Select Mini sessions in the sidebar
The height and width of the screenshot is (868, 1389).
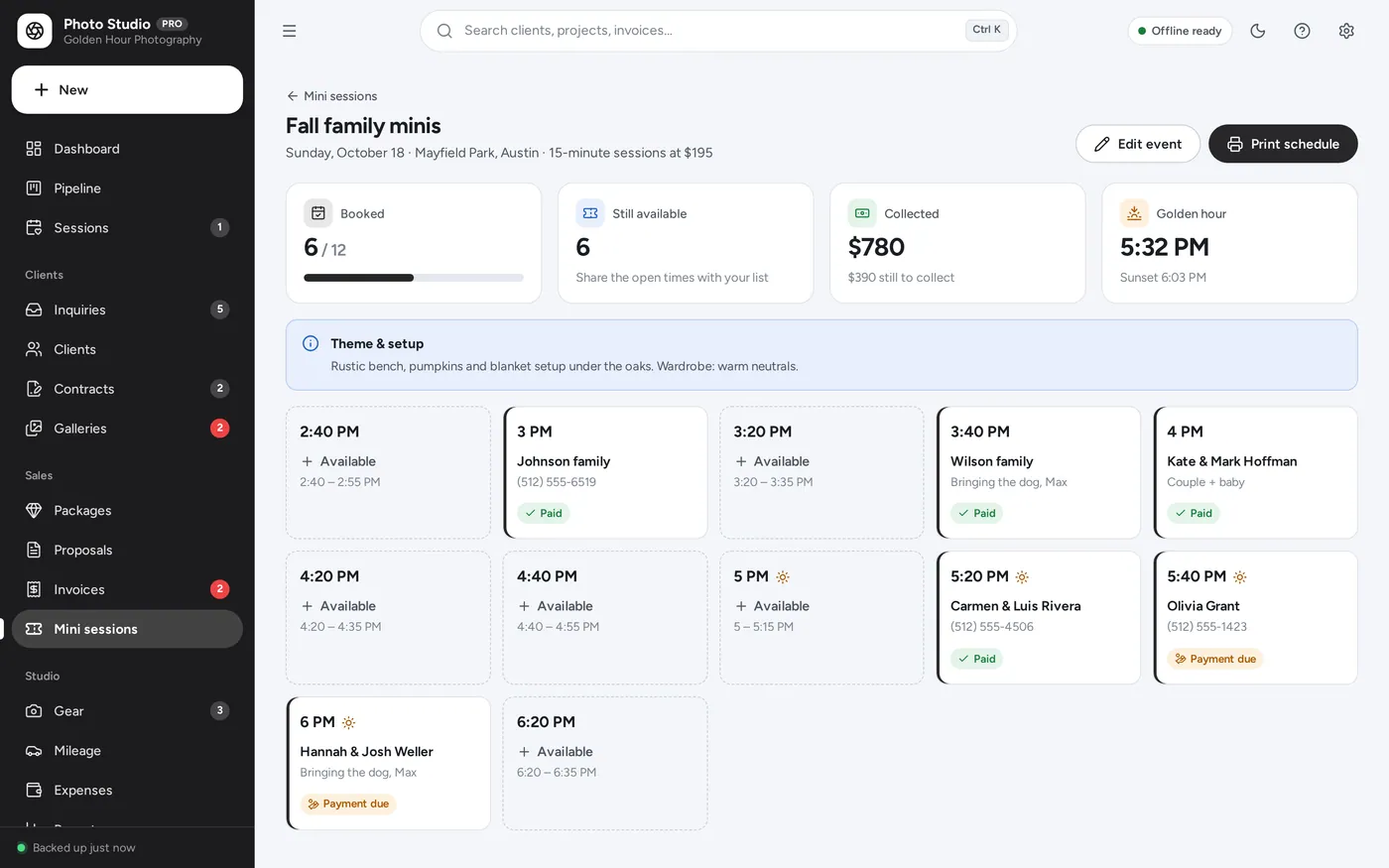coord(127,629)
